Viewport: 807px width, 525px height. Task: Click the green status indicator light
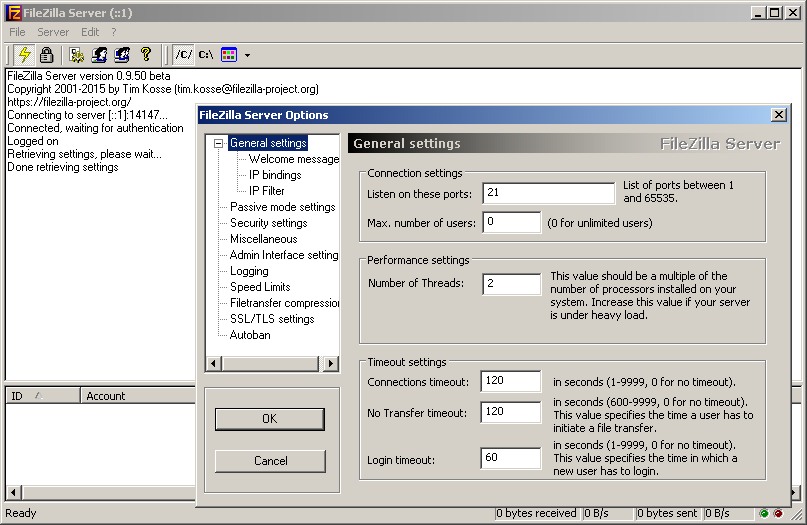[764, 513]
